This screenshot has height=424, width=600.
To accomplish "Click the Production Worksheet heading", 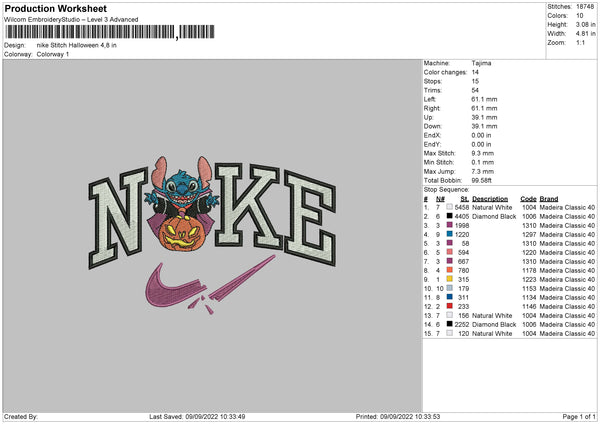I will coord(55,8).
